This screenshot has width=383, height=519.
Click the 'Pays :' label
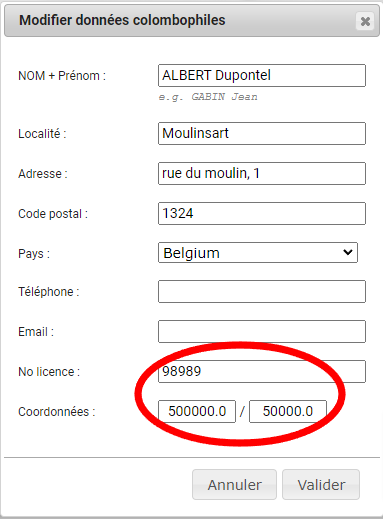[34, 254]
